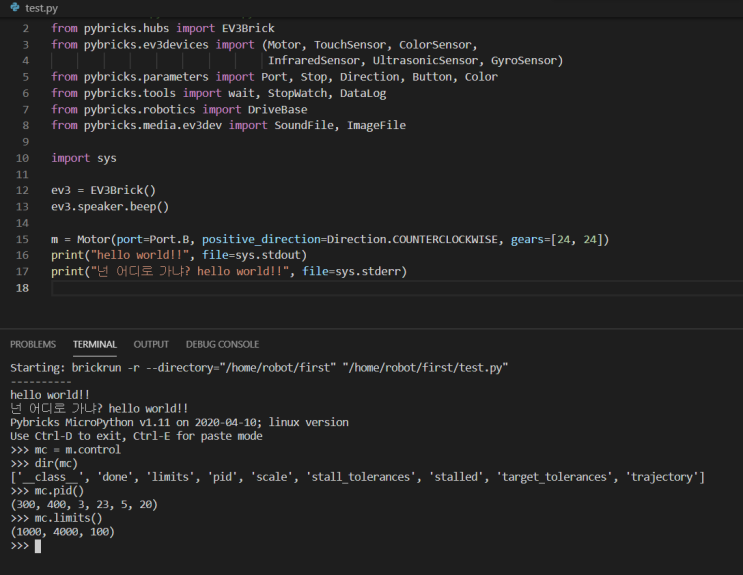Click 'ev3.speaker.beep()' on line 13
Viewport: 743px width, 575px height.
(110, 206)
